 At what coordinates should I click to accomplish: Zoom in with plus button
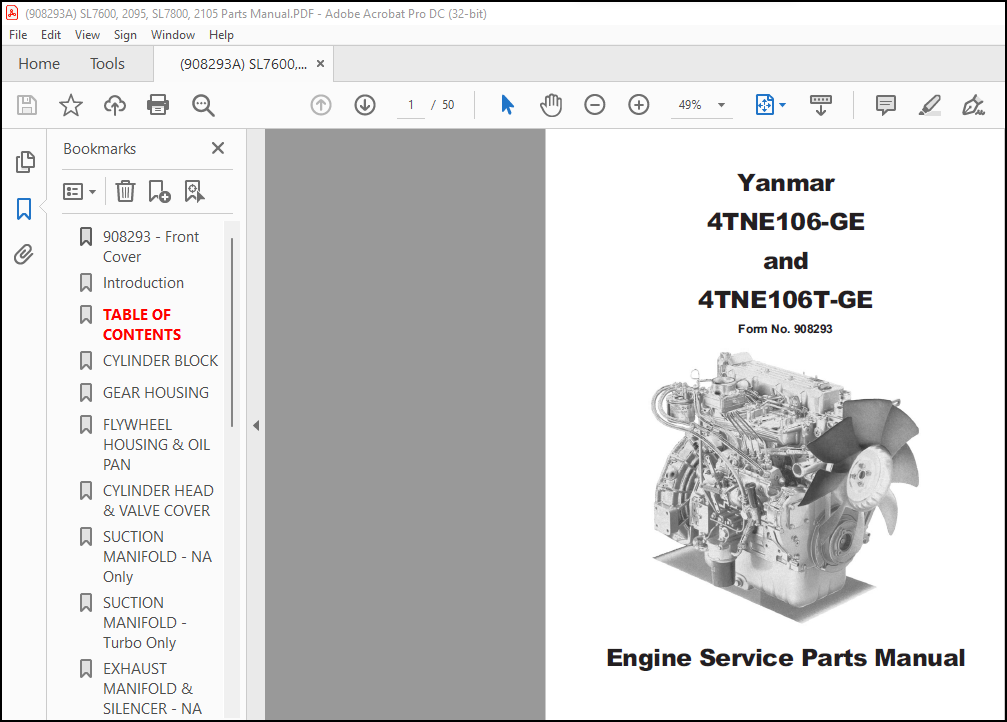638,105
